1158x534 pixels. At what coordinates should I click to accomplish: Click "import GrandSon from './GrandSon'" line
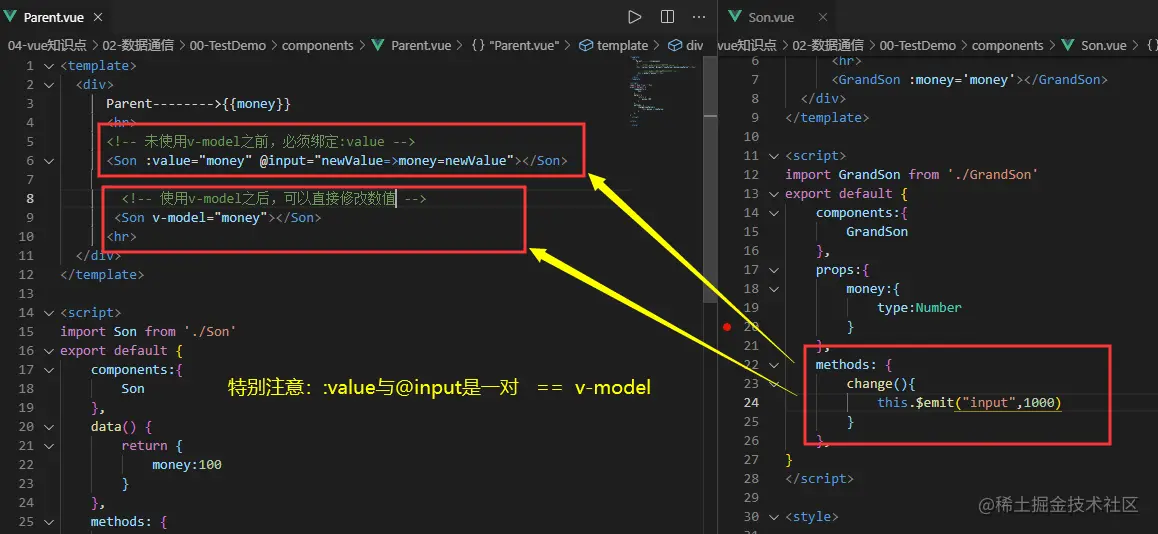(x=912, y=175)
